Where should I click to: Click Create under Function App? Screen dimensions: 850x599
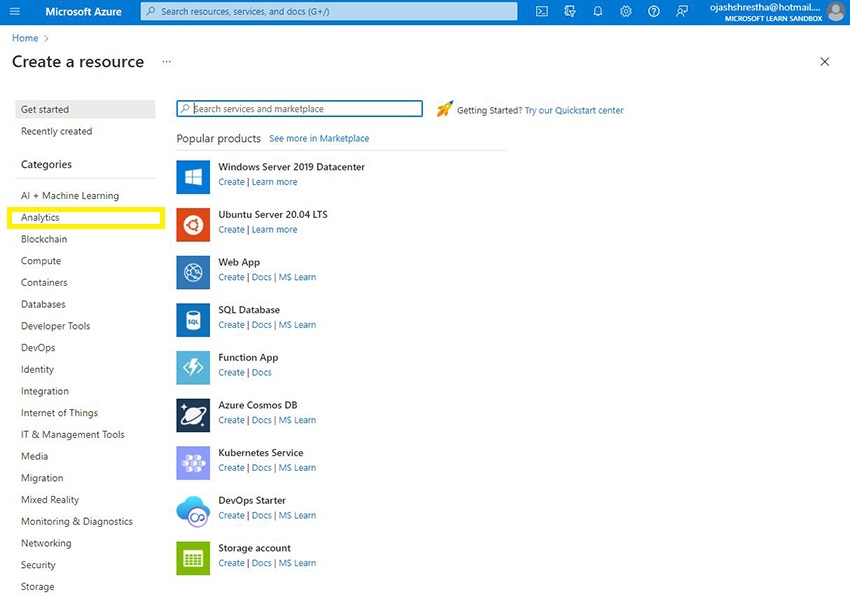[231, 372]
